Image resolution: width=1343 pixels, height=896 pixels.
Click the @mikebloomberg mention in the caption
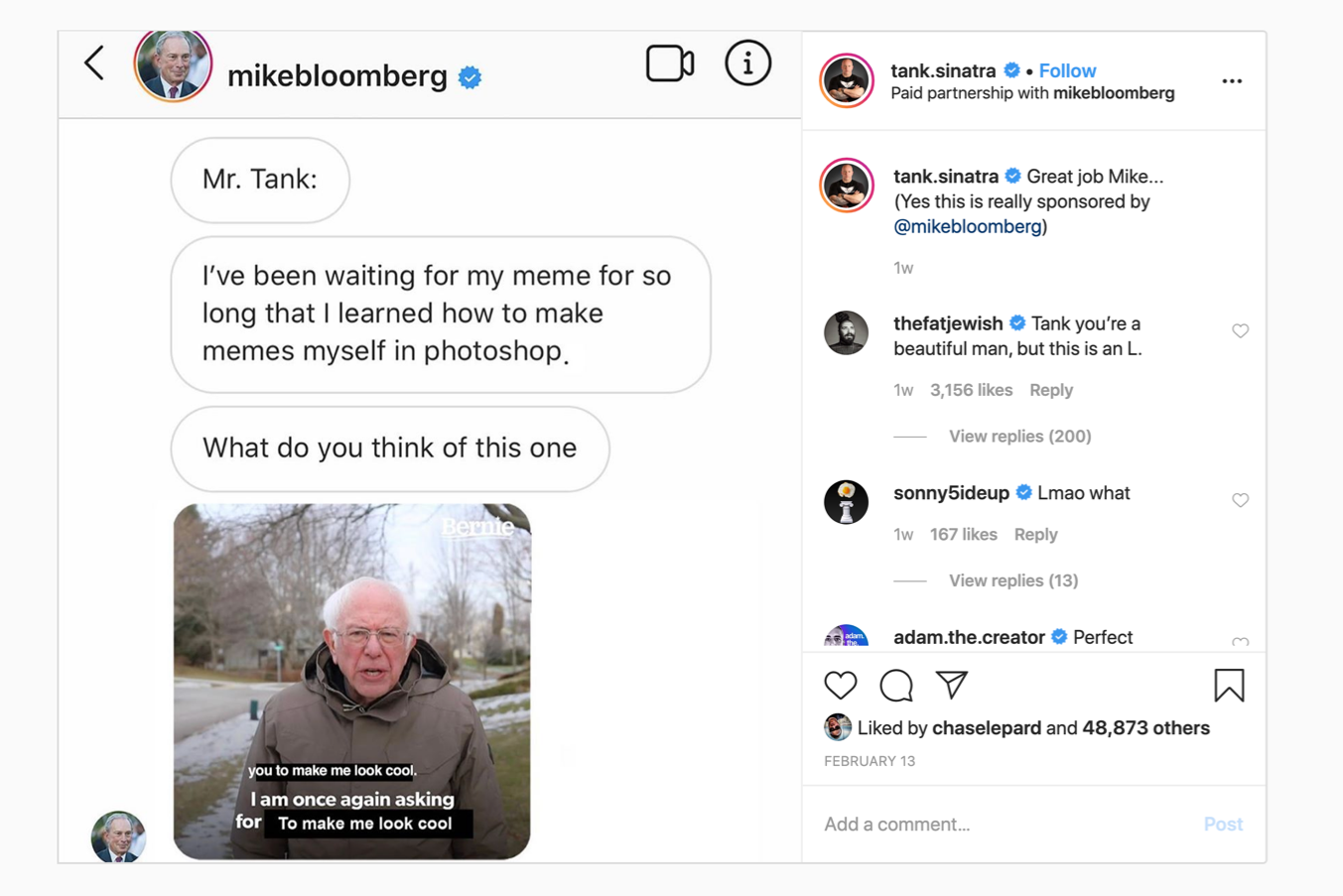click(968, 226)
